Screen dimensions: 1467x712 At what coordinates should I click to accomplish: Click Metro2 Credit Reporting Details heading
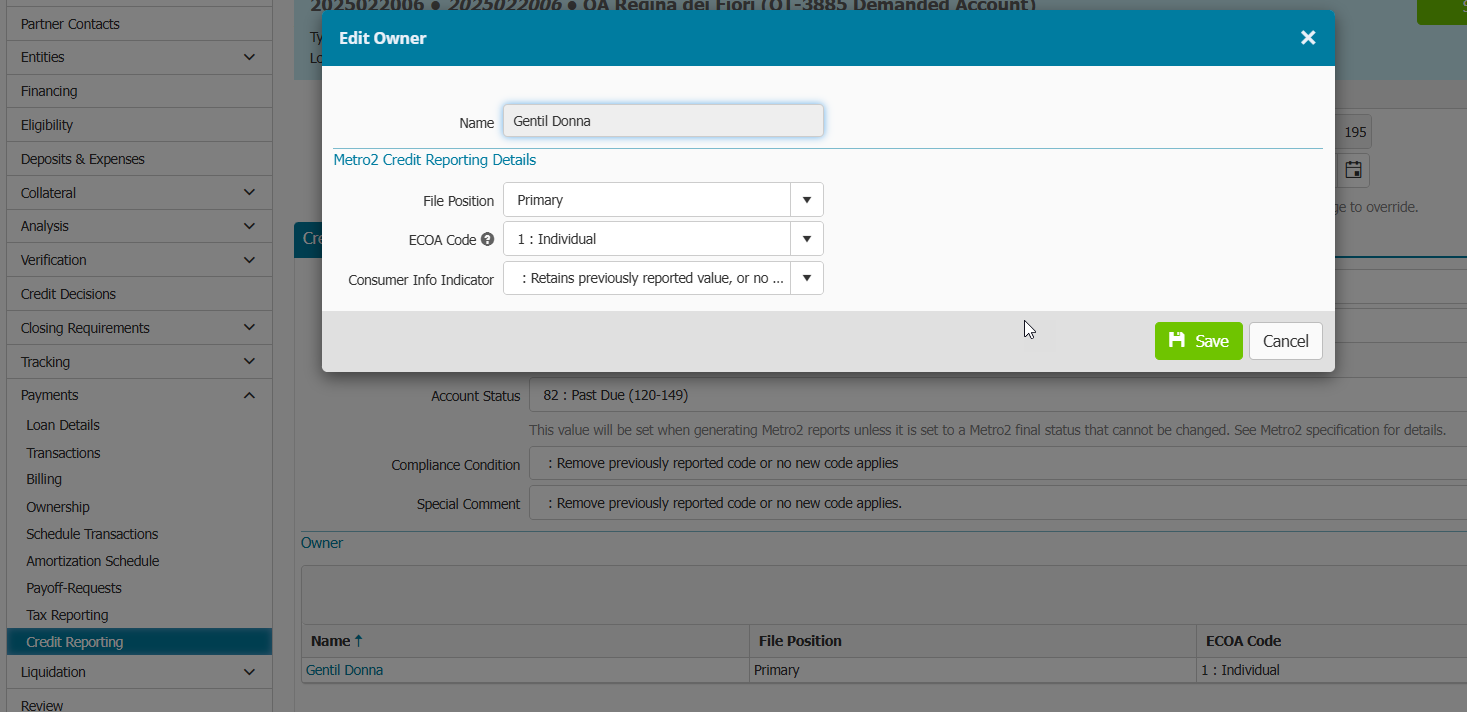(x=434, y=160)
